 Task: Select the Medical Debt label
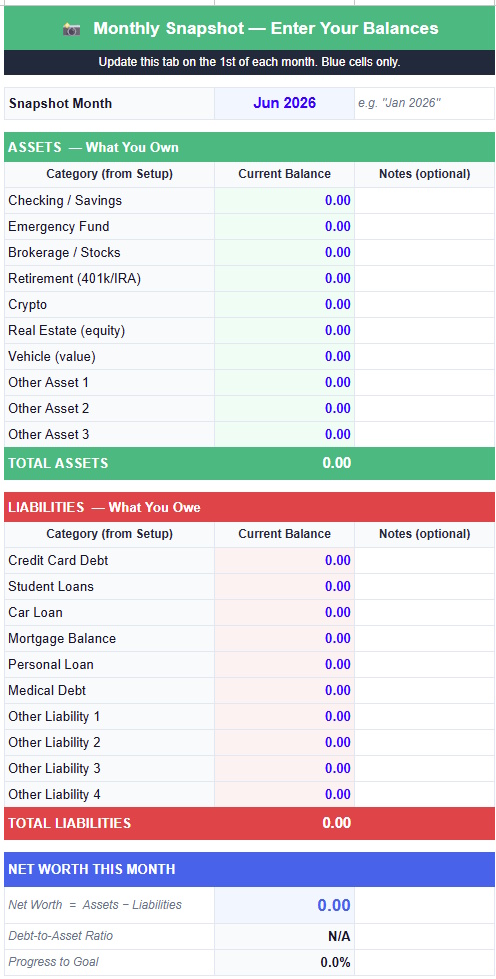tap(47, 691)
